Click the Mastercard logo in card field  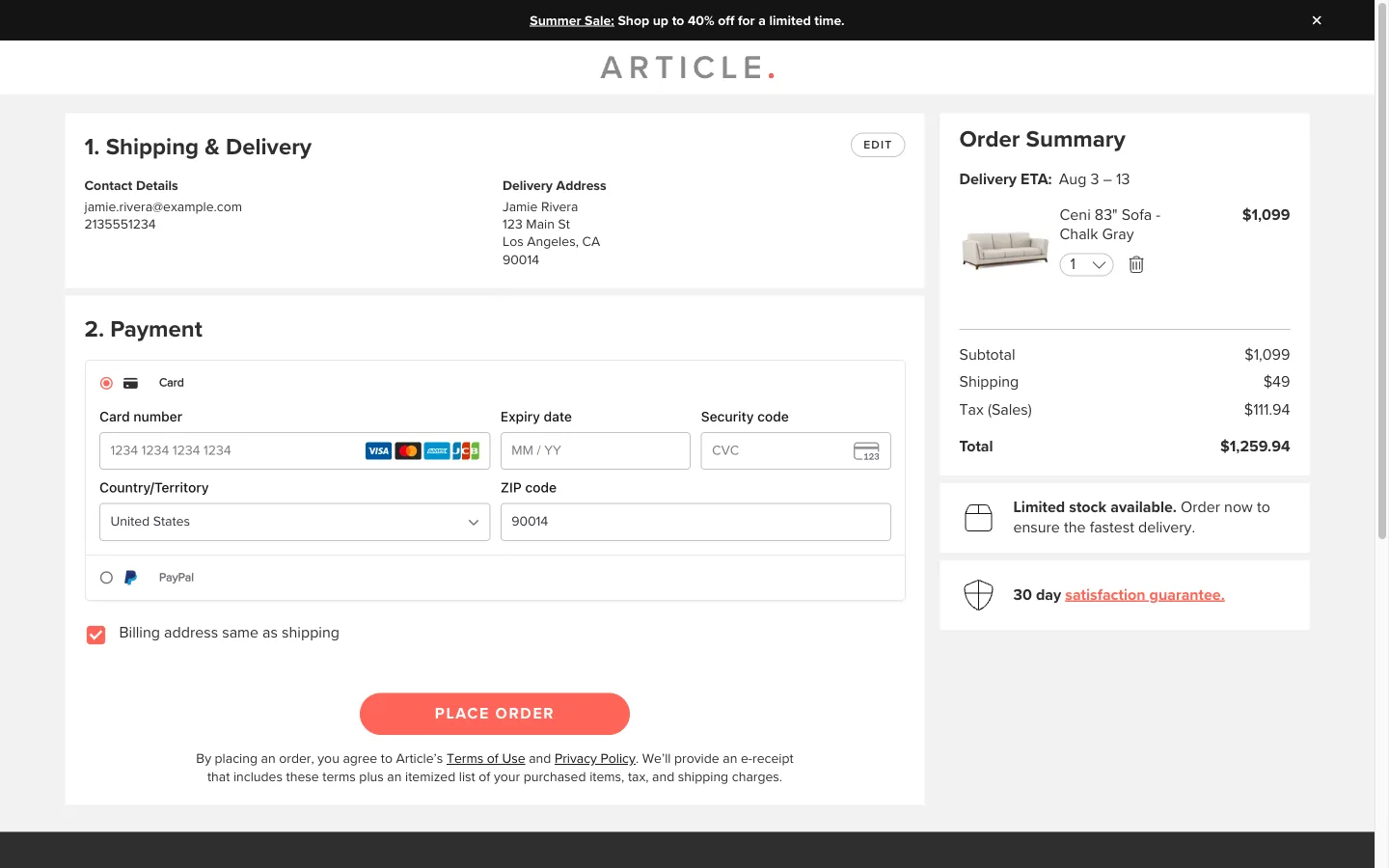pos(408,450)
